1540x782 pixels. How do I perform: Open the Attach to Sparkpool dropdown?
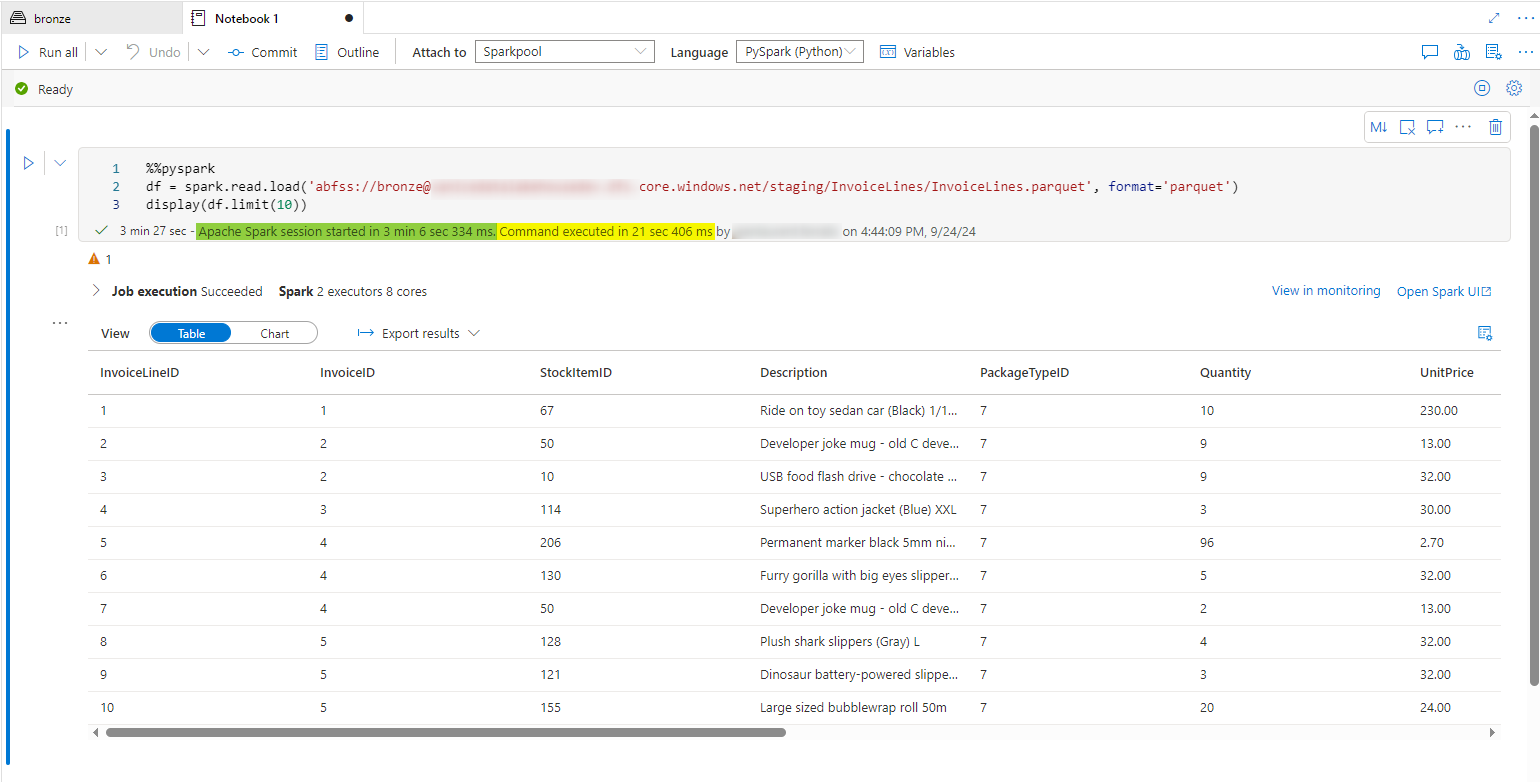565,52
